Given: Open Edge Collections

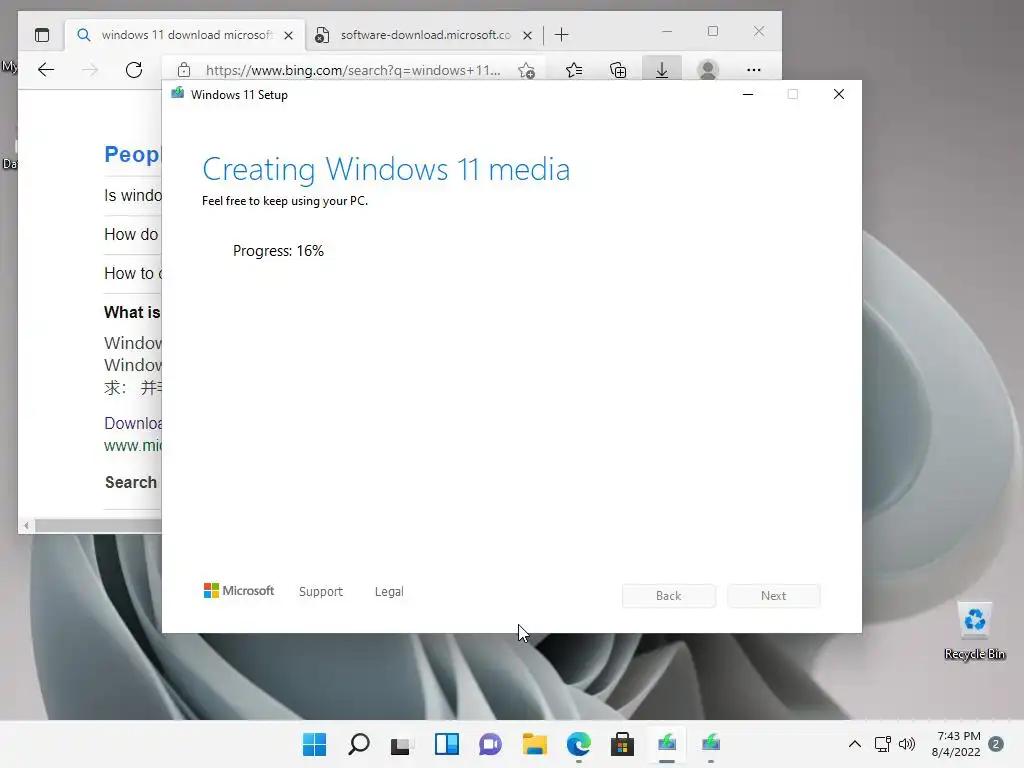Looking at the screenshot, I should click(x=618, y=70).
